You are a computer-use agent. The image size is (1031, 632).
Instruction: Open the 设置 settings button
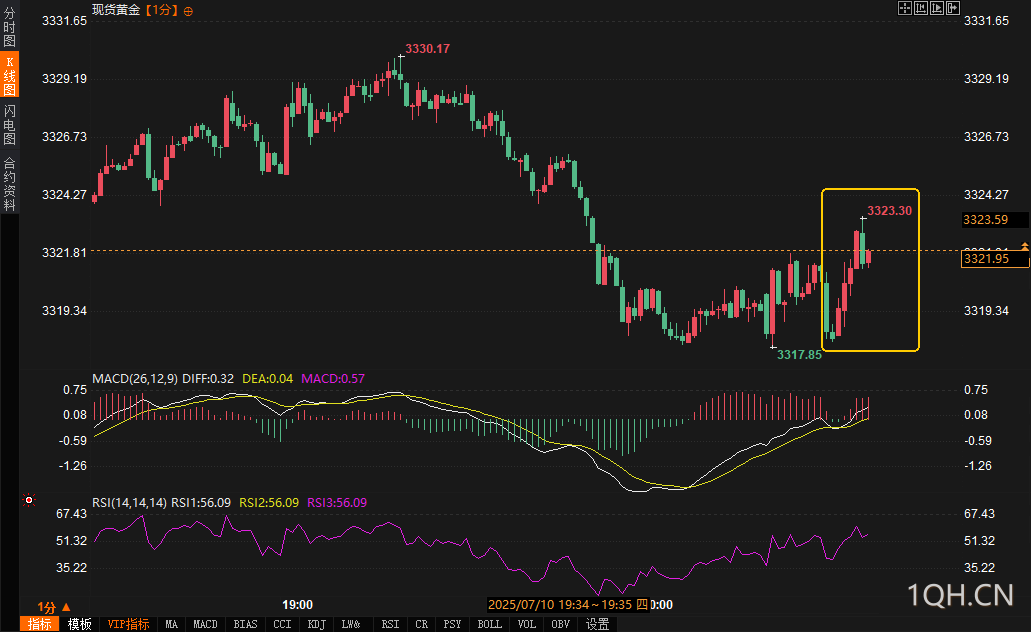point(597,624)
